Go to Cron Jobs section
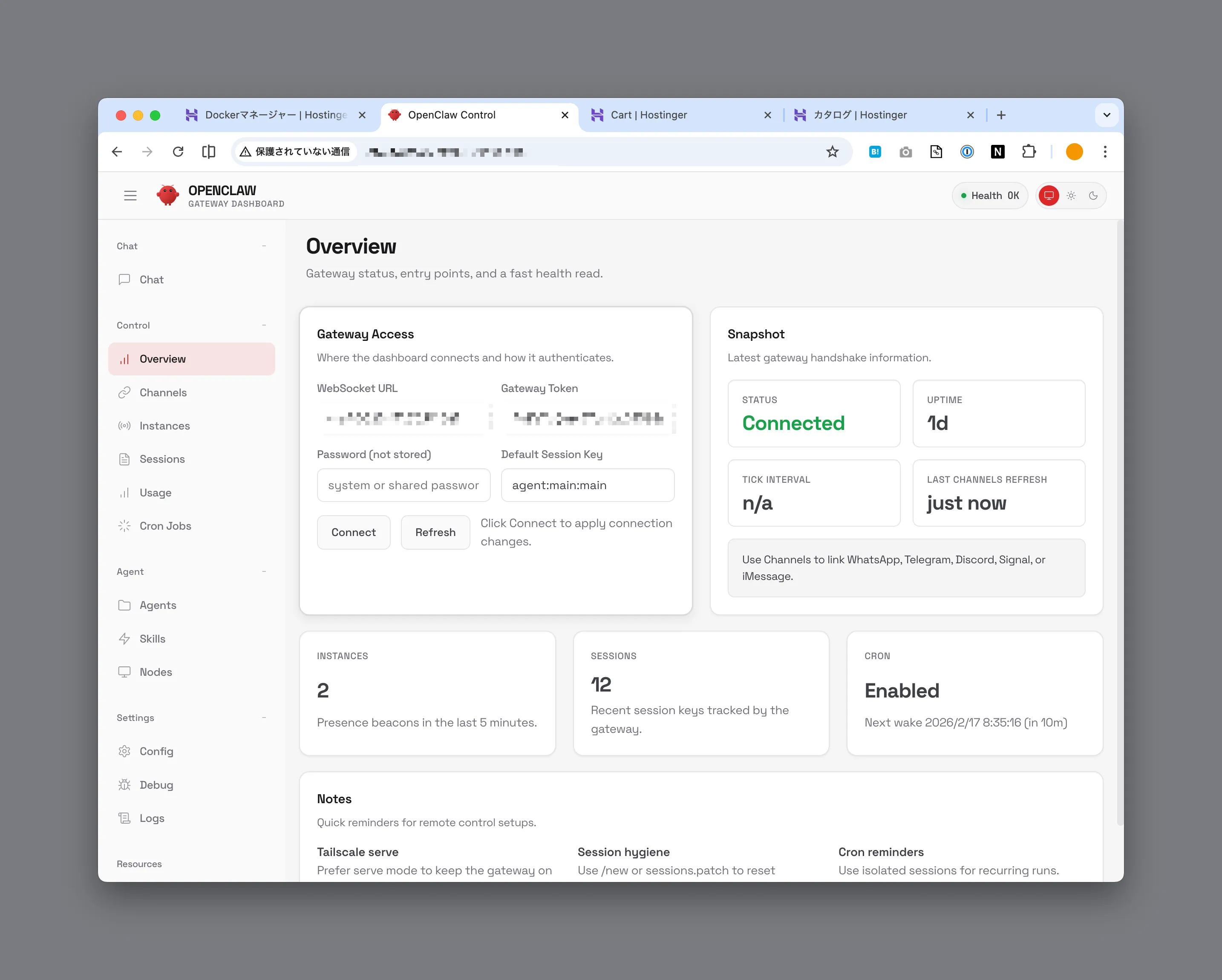The image size is (1222, 980). tap(165, 526)
